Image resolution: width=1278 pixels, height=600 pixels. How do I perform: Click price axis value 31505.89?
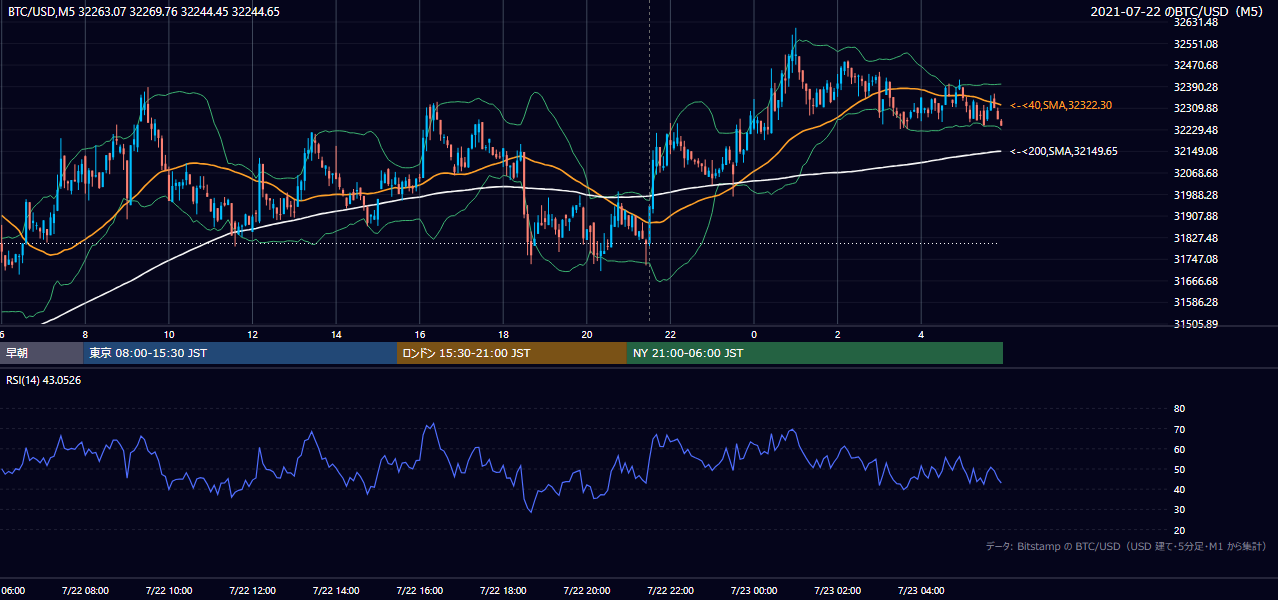tap(1196, 324)
